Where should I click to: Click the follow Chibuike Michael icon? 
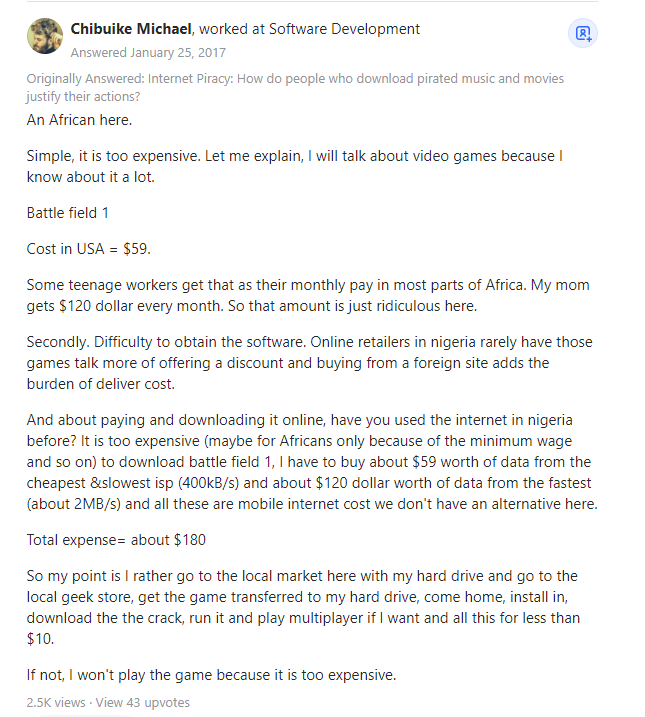(x=582, y=33)
